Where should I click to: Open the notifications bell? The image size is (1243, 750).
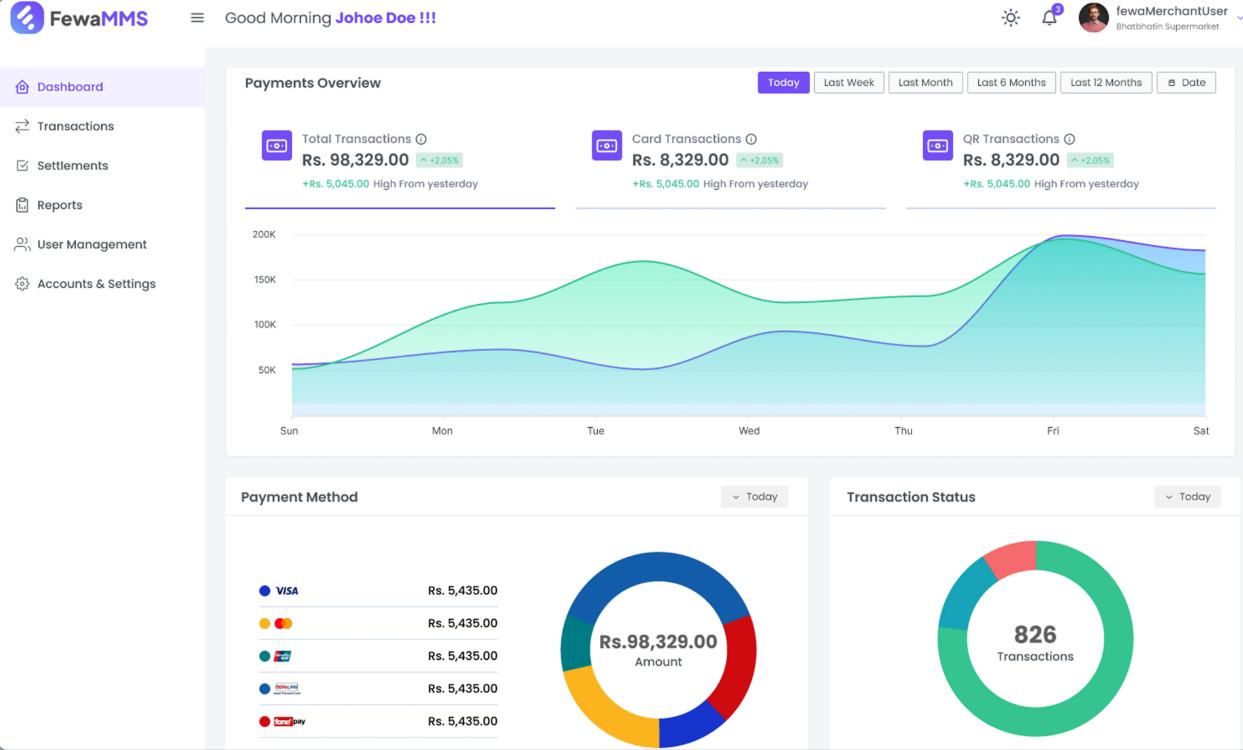(x=1048, y=17)
